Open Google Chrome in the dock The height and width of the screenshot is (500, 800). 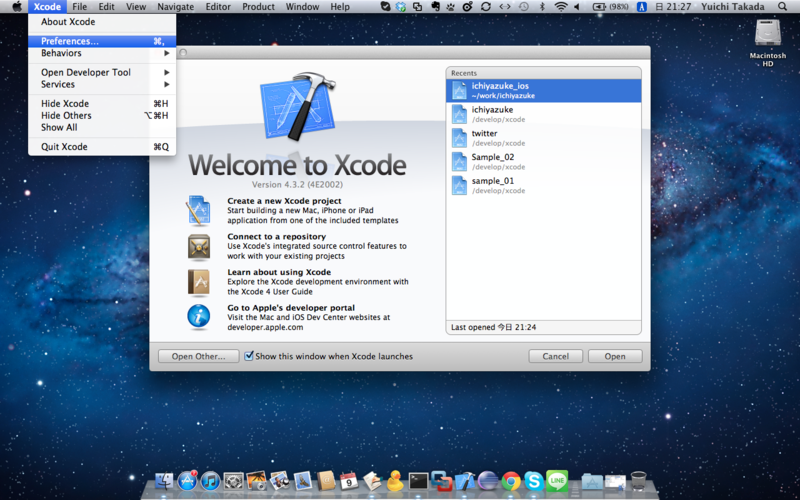pyautogui.click(x=511, y=481)
